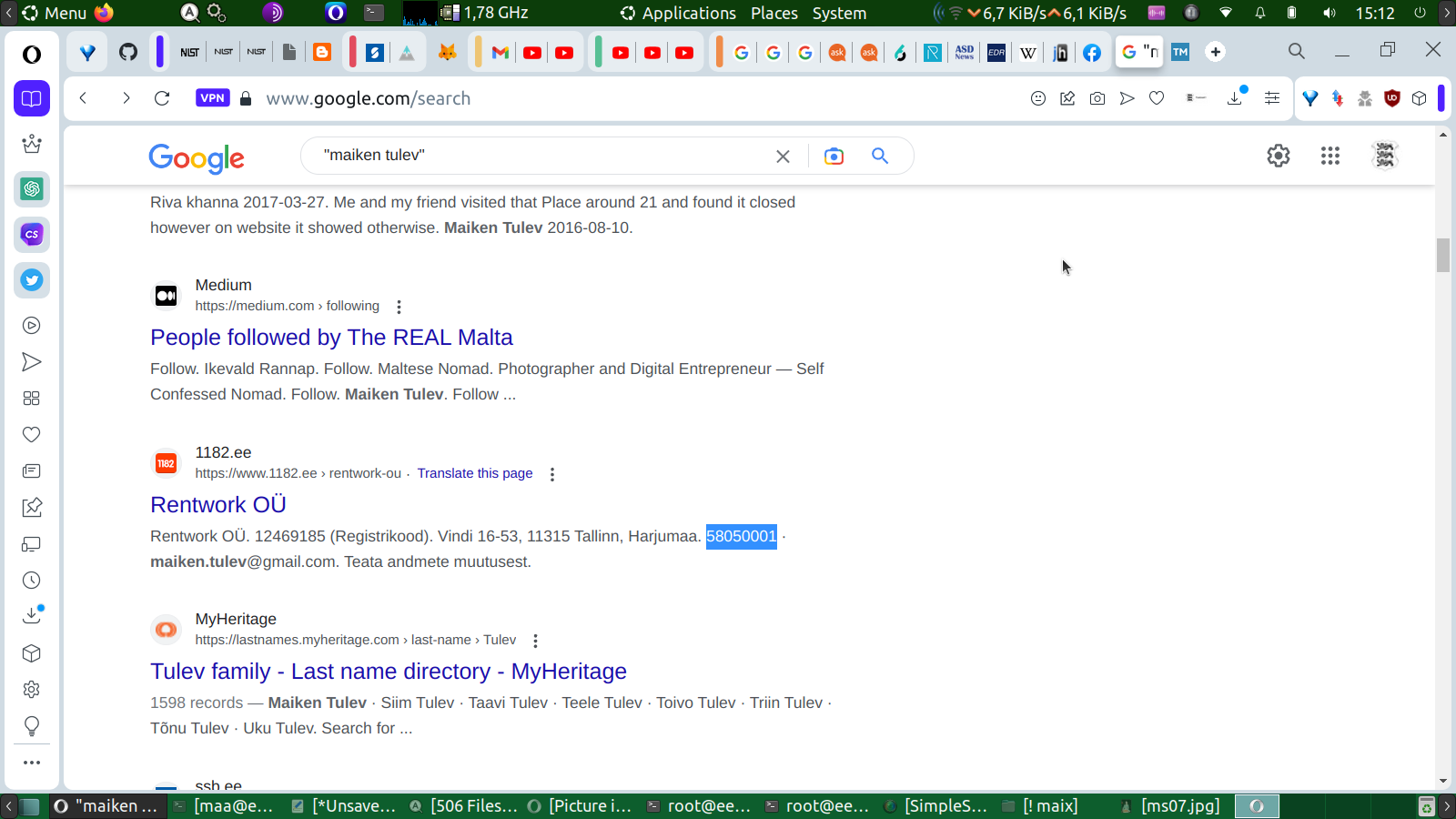This screenshot has width=1456, height=819.
Task: Open Extensions cube in the left sidebar
Action: [32, 653]
